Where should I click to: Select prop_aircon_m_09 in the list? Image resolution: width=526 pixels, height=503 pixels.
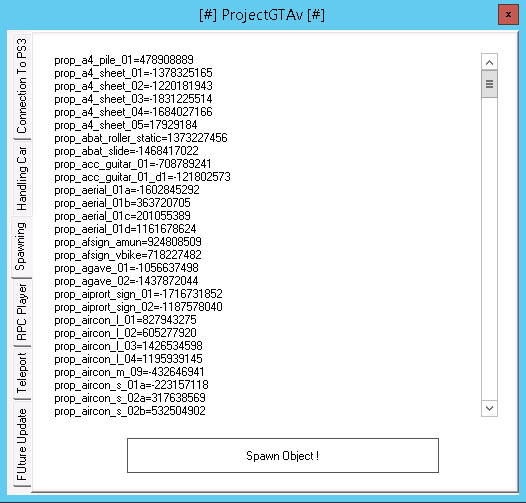pyautogui.click(x=129, y=372)
